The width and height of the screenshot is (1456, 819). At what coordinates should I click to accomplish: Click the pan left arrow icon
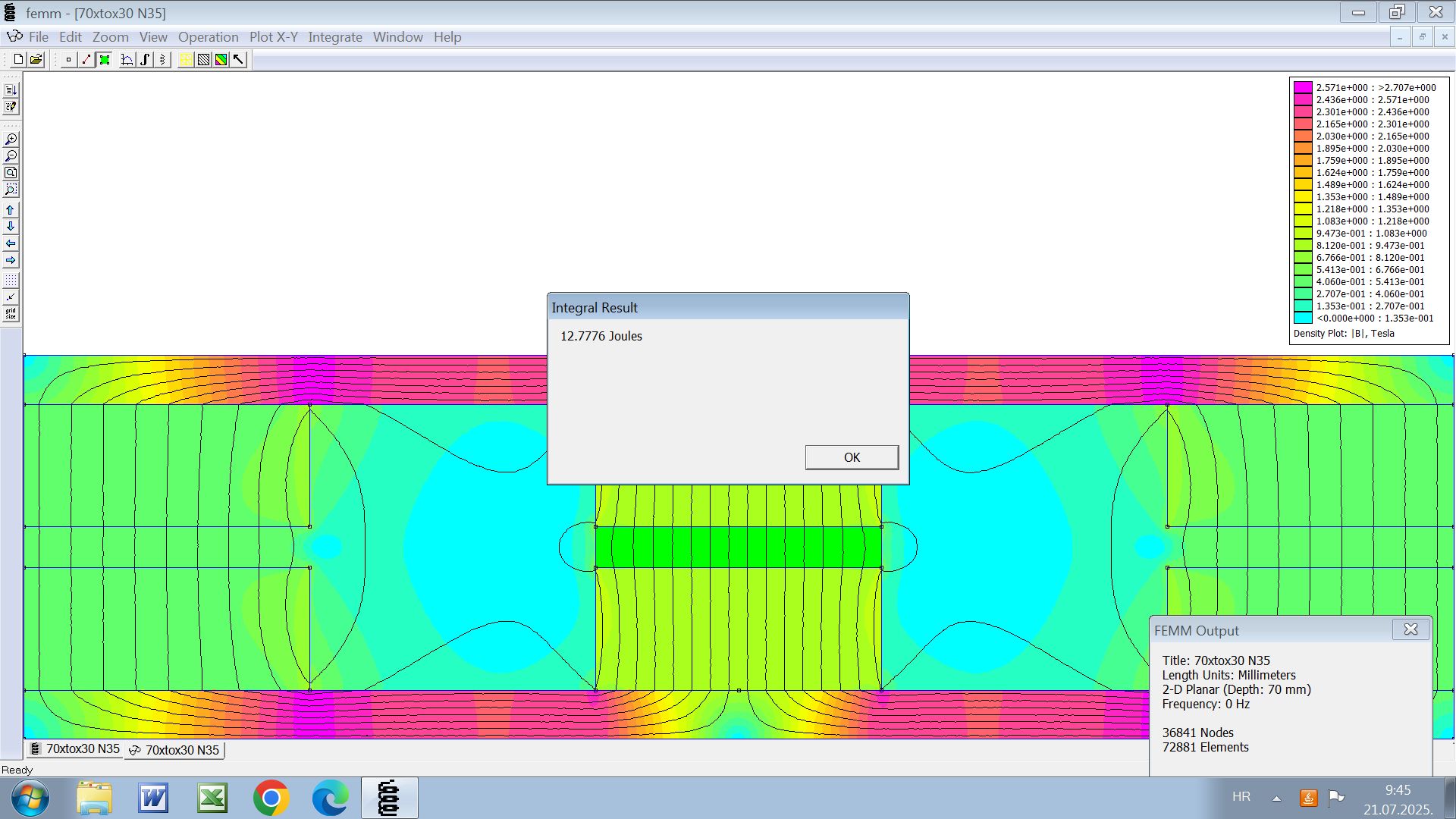[11, 243]
